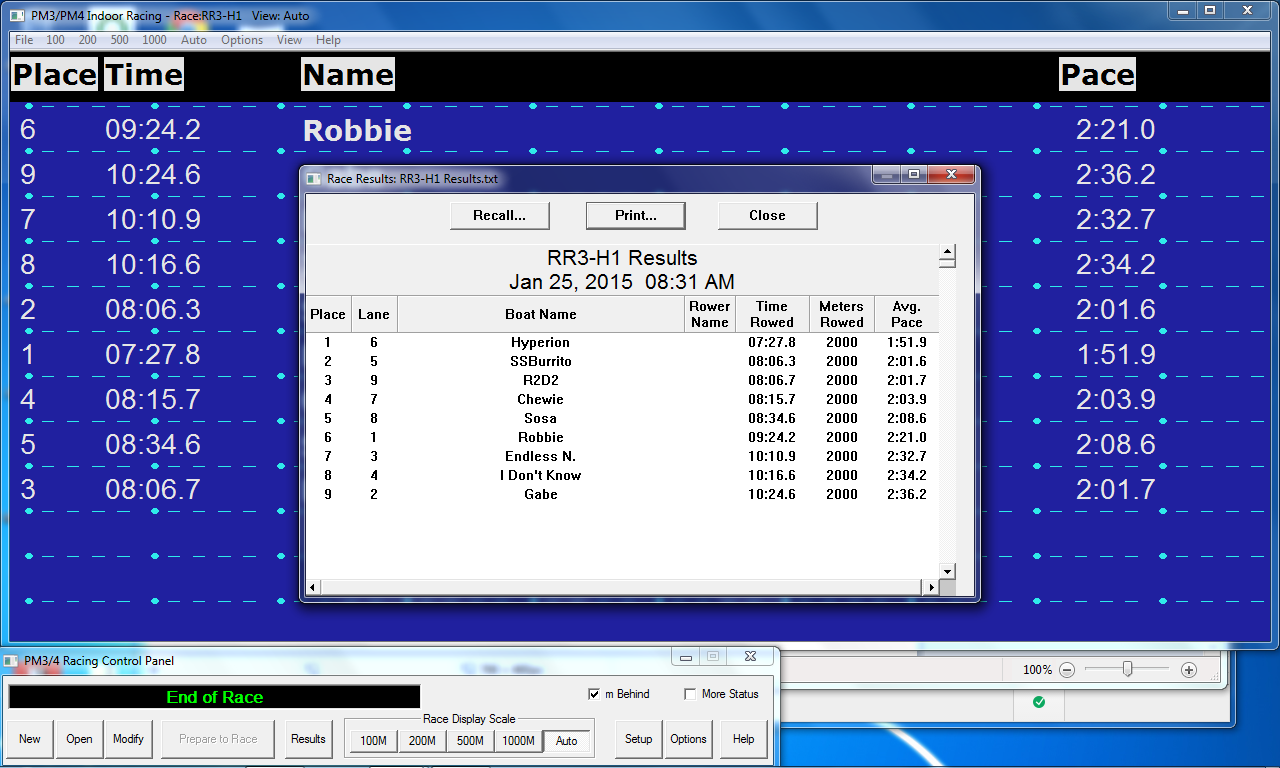Uncheck the m Behind checkbox
This screenshot has height=768, width=1280.
[x=595, y=694]
